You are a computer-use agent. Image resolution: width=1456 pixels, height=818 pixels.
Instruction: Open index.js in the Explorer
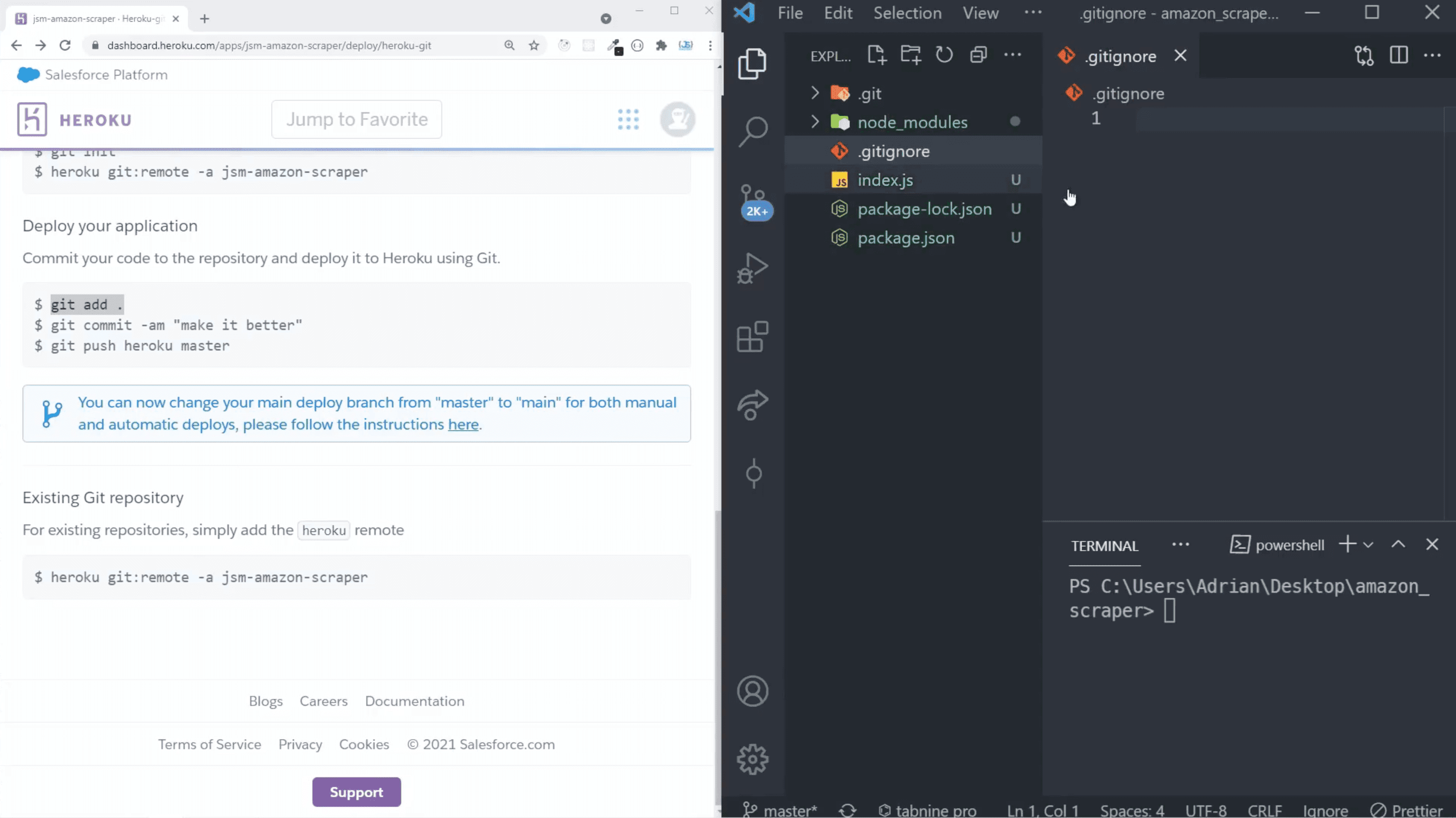(x=913, y=179)
